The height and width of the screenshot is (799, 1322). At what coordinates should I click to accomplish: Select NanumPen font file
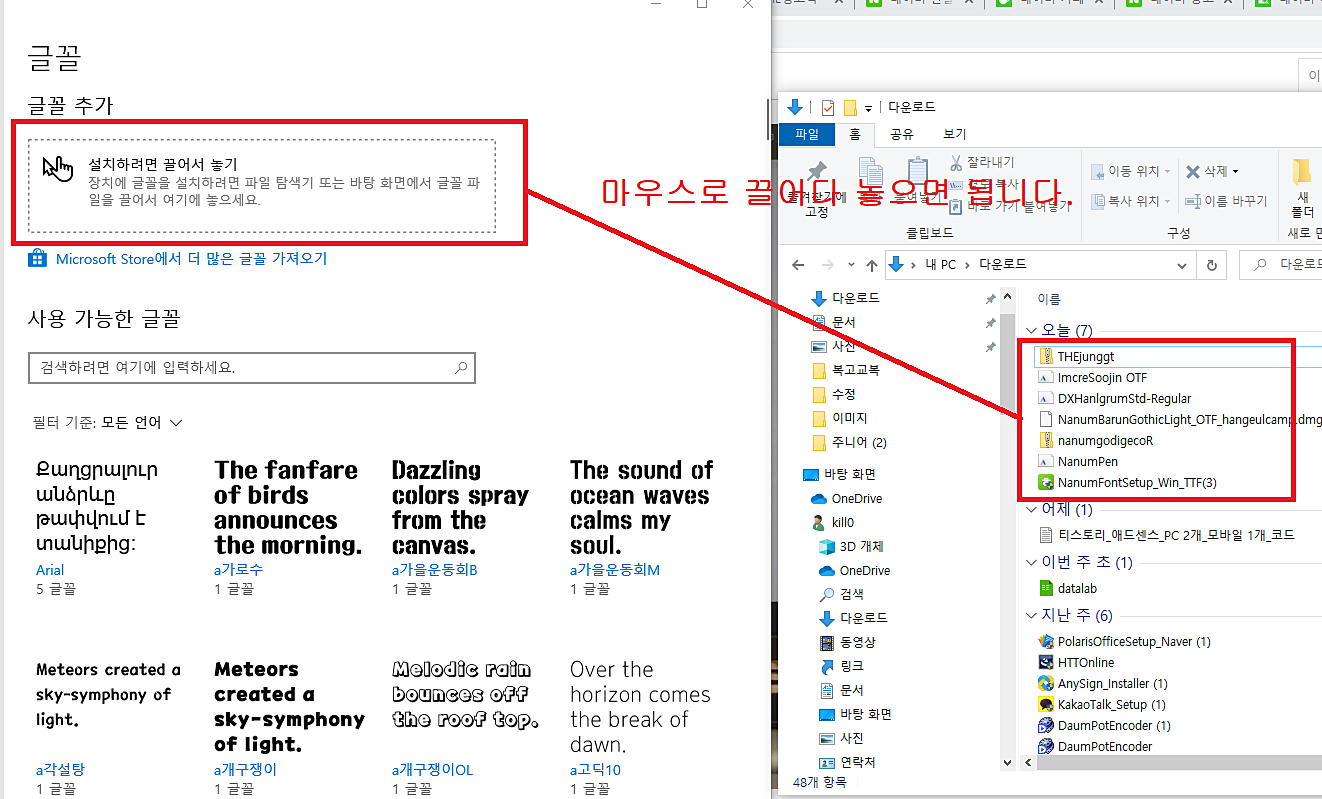coord(1079,461)
